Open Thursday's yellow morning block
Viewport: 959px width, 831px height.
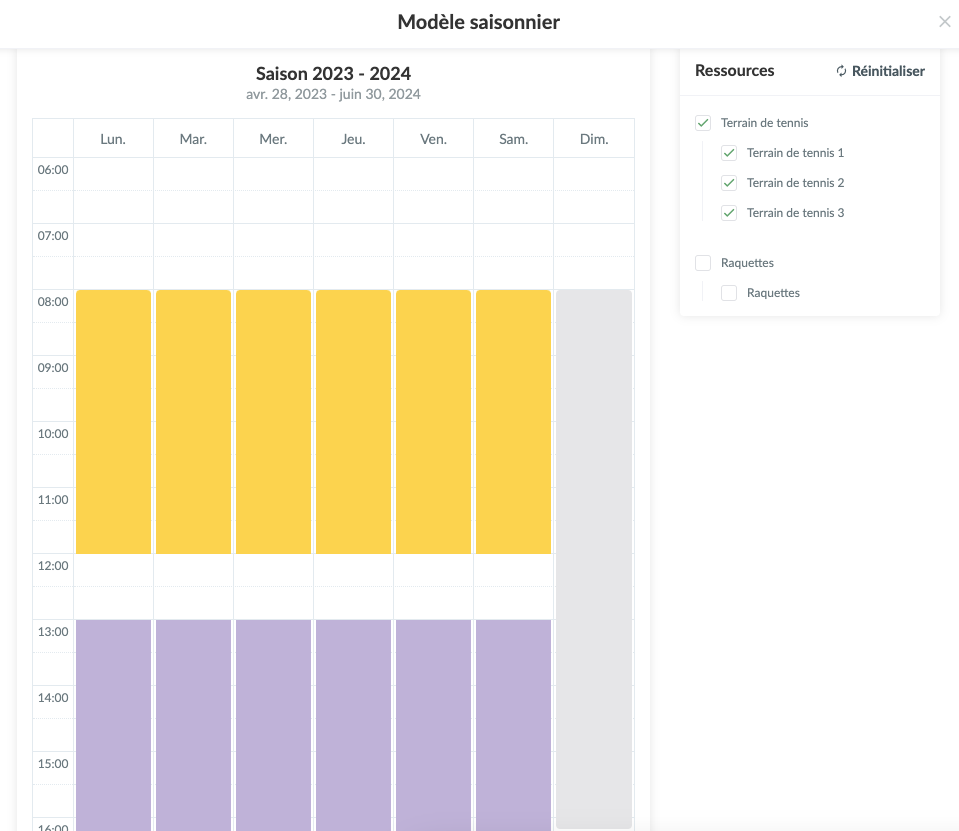354,422
